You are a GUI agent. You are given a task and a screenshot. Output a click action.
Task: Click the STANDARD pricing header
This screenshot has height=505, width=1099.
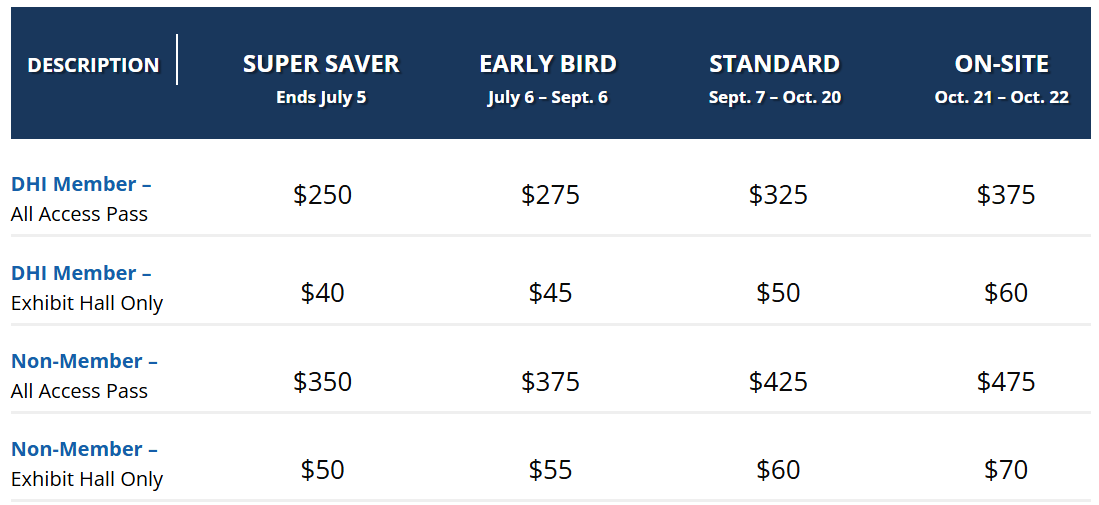coord(774,64)
